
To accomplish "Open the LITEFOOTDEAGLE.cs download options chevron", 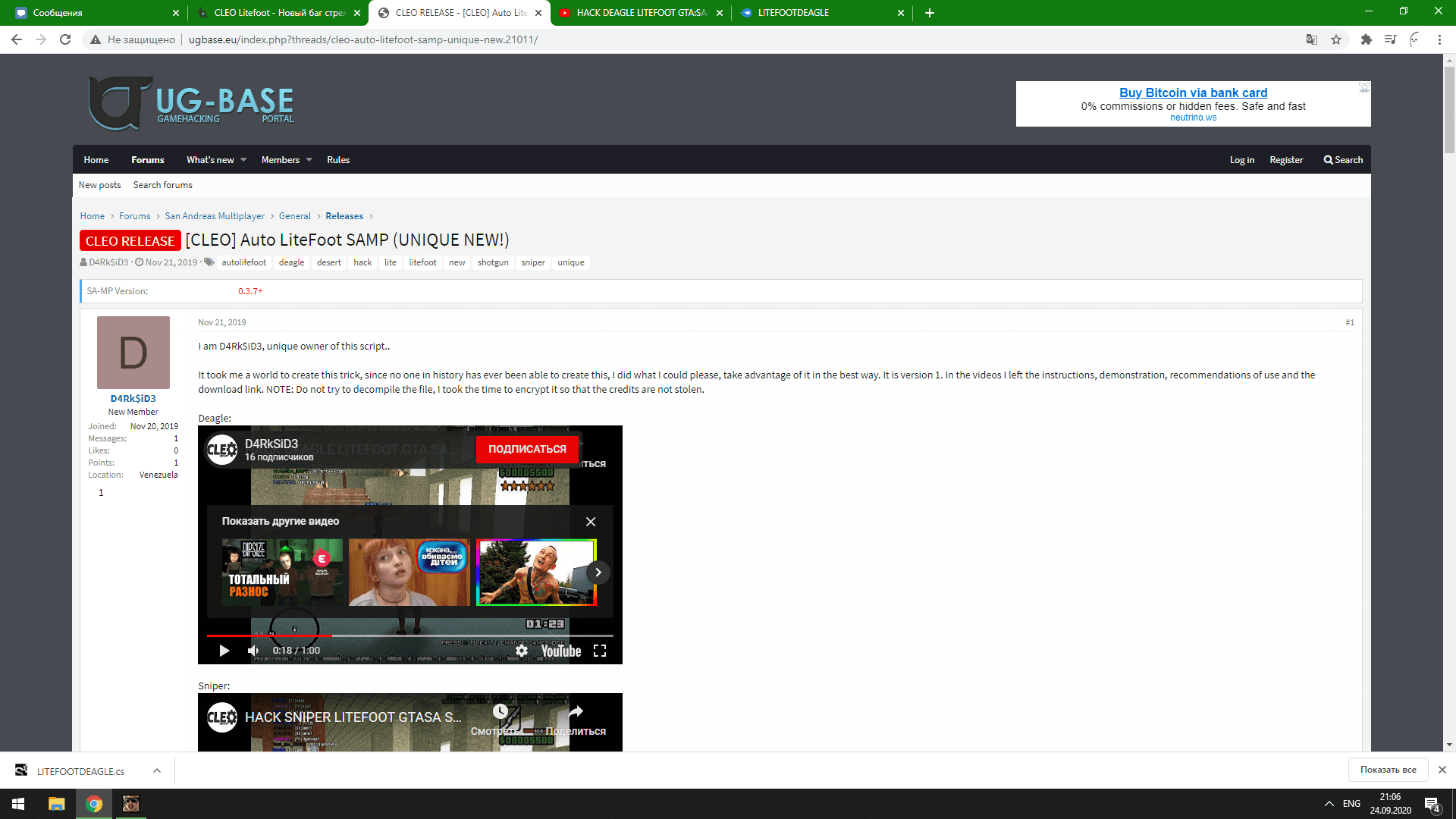I will [x=156, y=770].
